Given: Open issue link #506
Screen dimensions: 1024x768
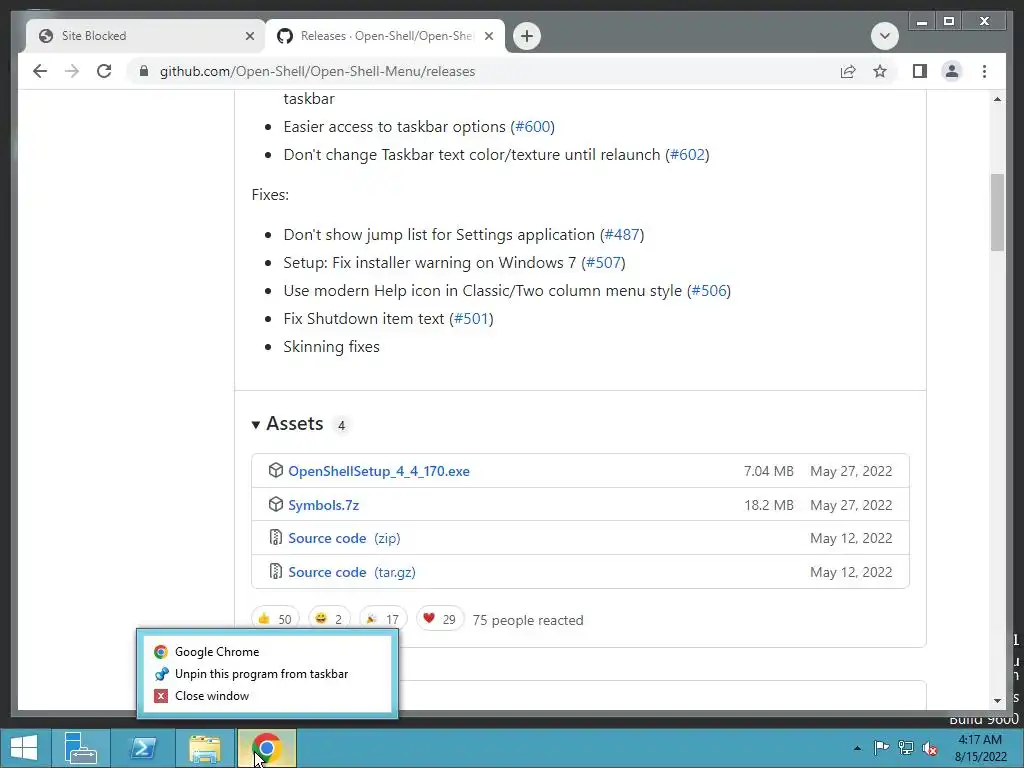Looking at the screenshot, I should point(709,291).
